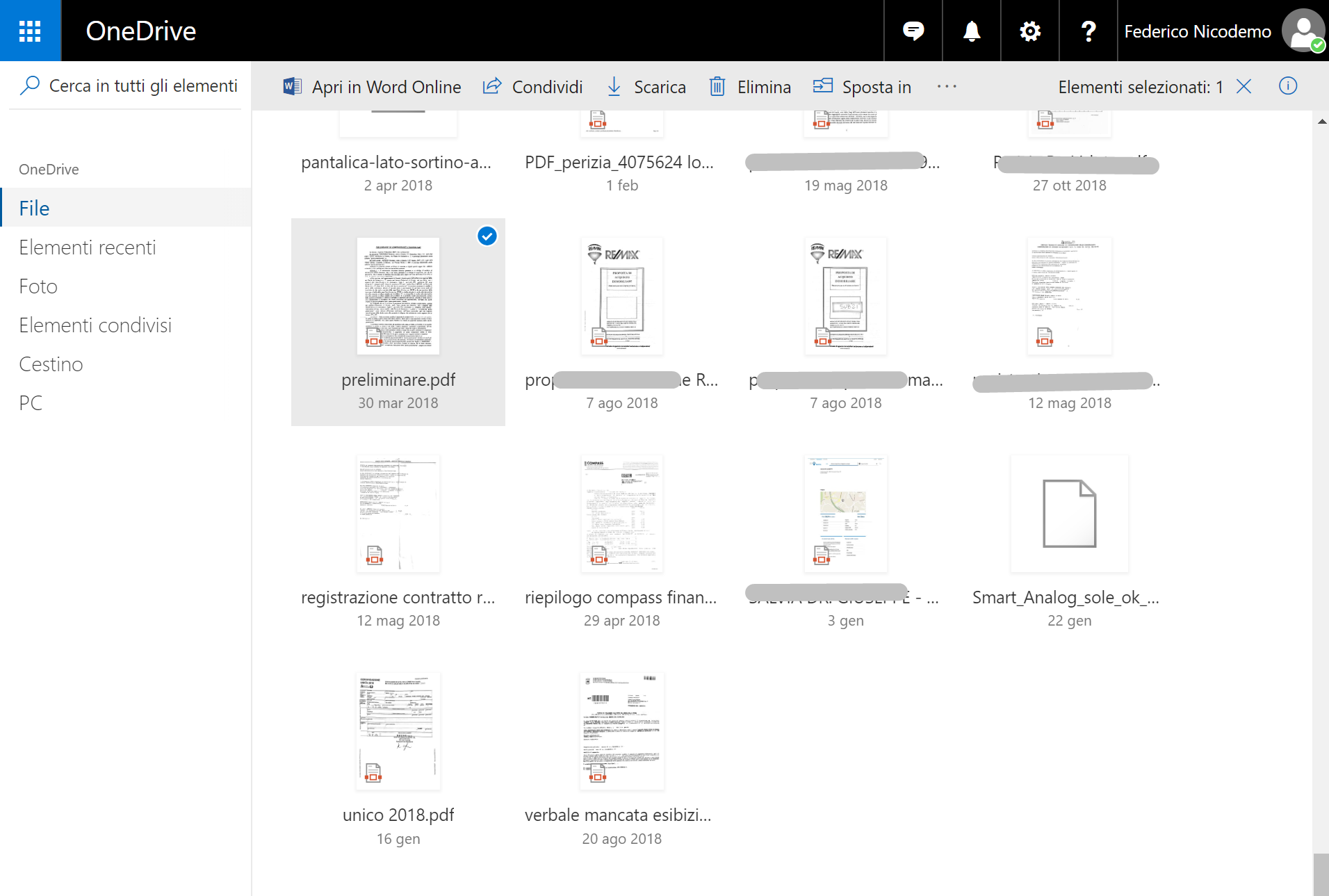The height and width of the screenshot is (896, 1329).
Task: Open RE/MAX document ending 'ma...'
Action: click(846, 296)
